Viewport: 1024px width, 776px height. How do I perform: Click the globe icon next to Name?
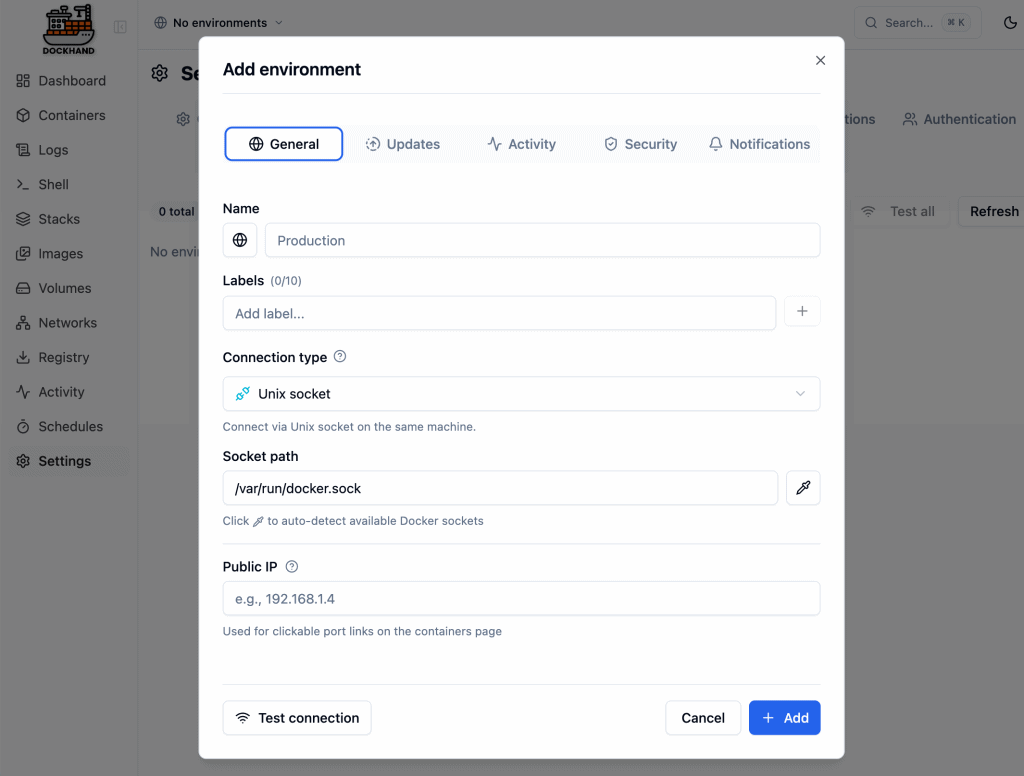[240, 240]
